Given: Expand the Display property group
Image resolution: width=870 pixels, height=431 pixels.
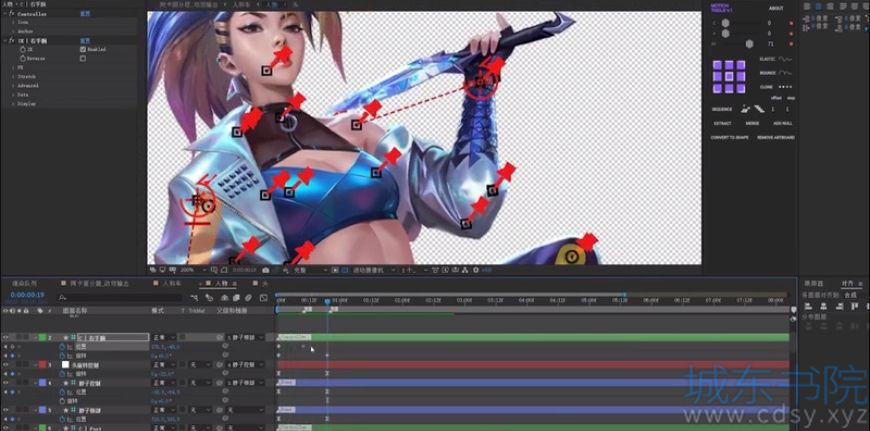Looking at the screenshot, I should [13, 104].
